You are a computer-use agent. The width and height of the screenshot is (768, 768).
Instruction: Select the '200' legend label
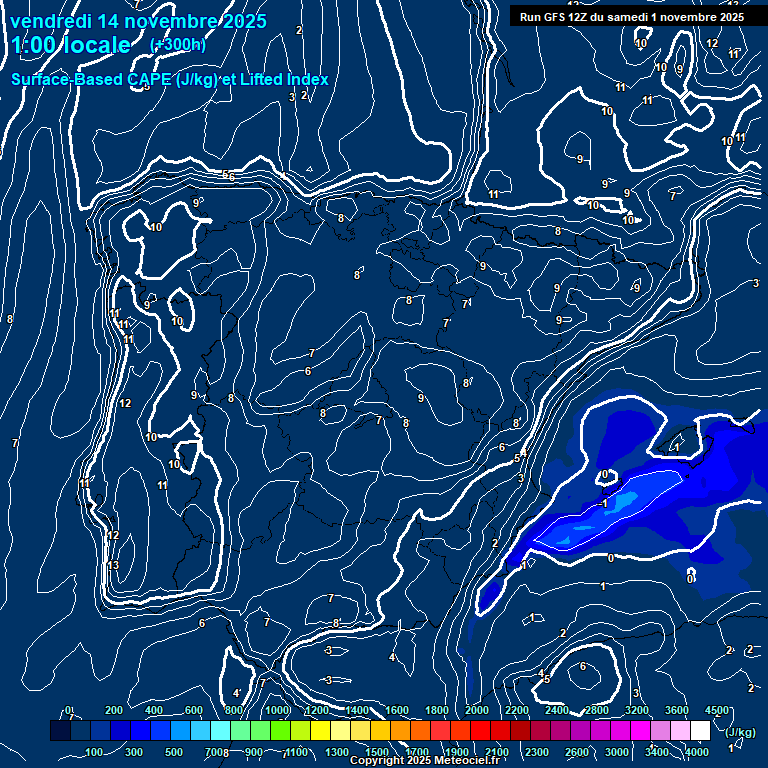(x=114, y=710)
